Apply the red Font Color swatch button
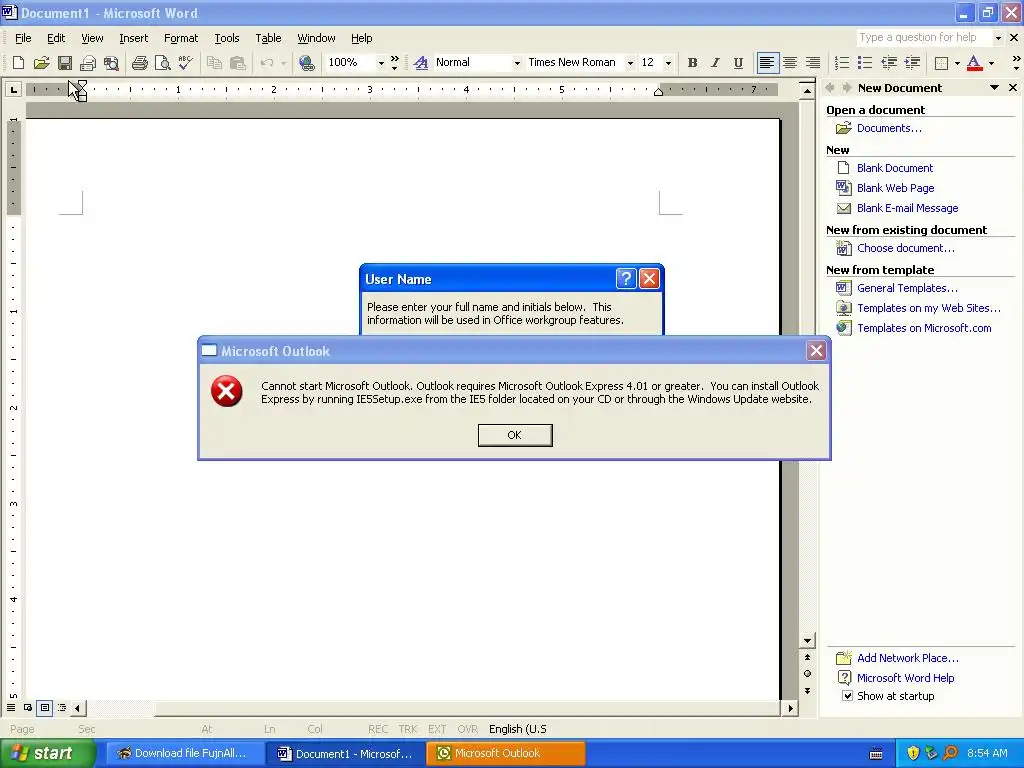Image resolution: width=1024 pixels, height=768 pixels. point(974,63)
